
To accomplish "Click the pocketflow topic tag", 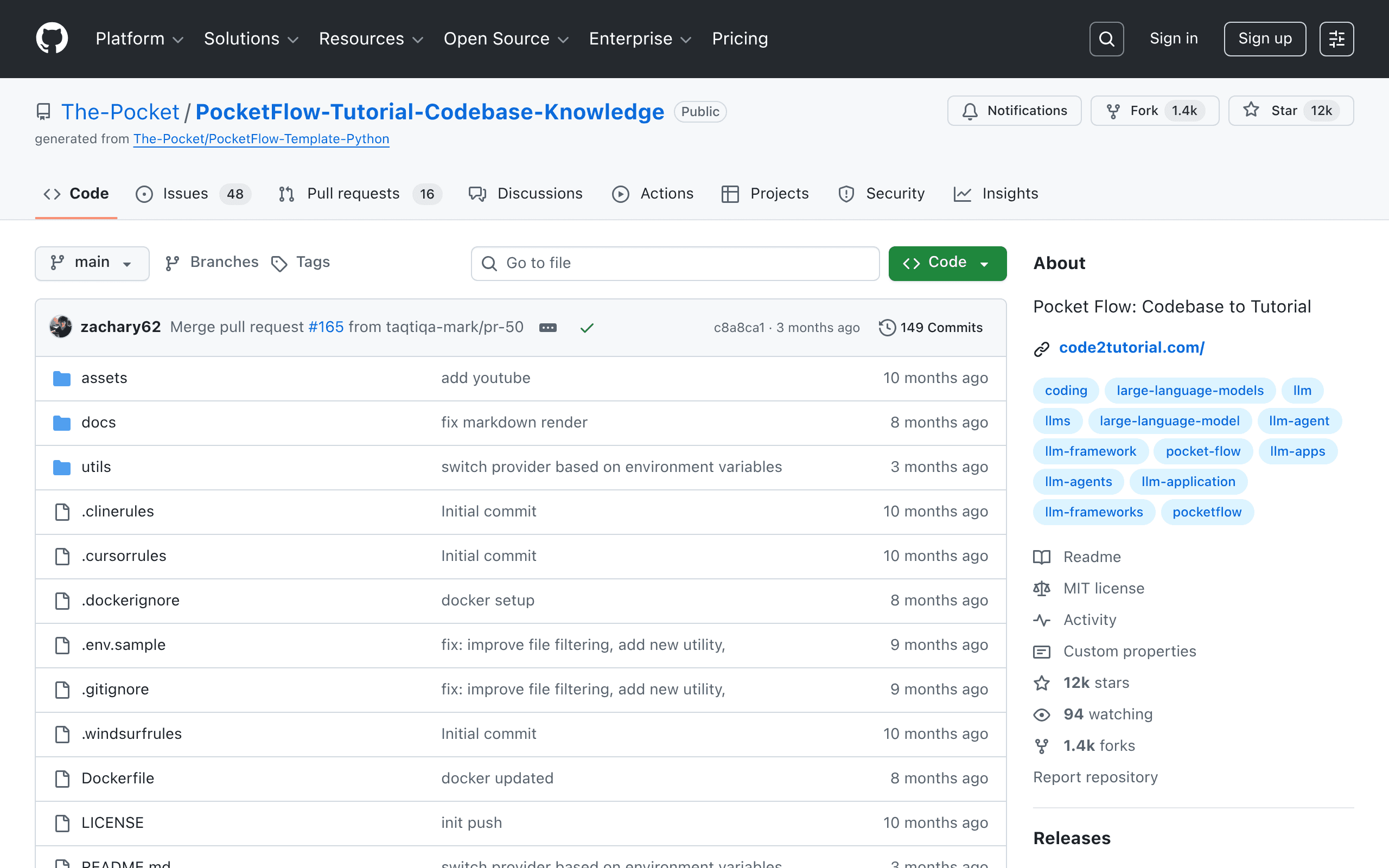I will pos(1207,512).
